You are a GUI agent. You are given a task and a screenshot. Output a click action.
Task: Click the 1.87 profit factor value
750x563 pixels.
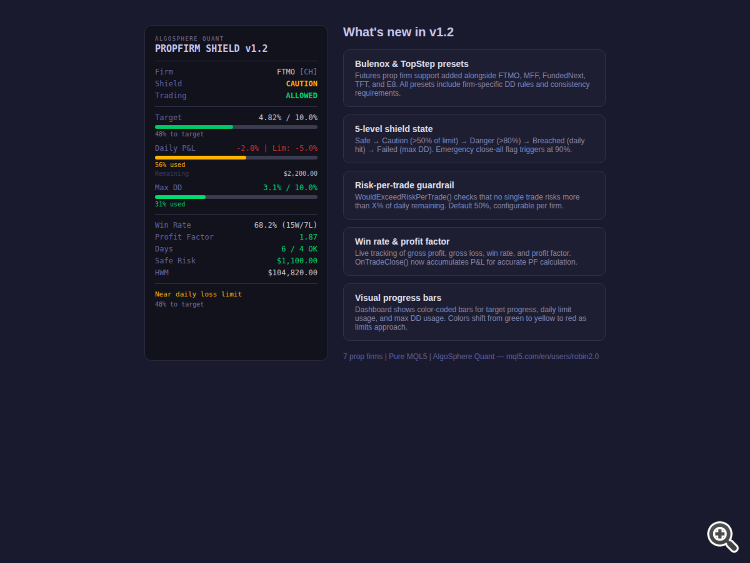(308, 237)
